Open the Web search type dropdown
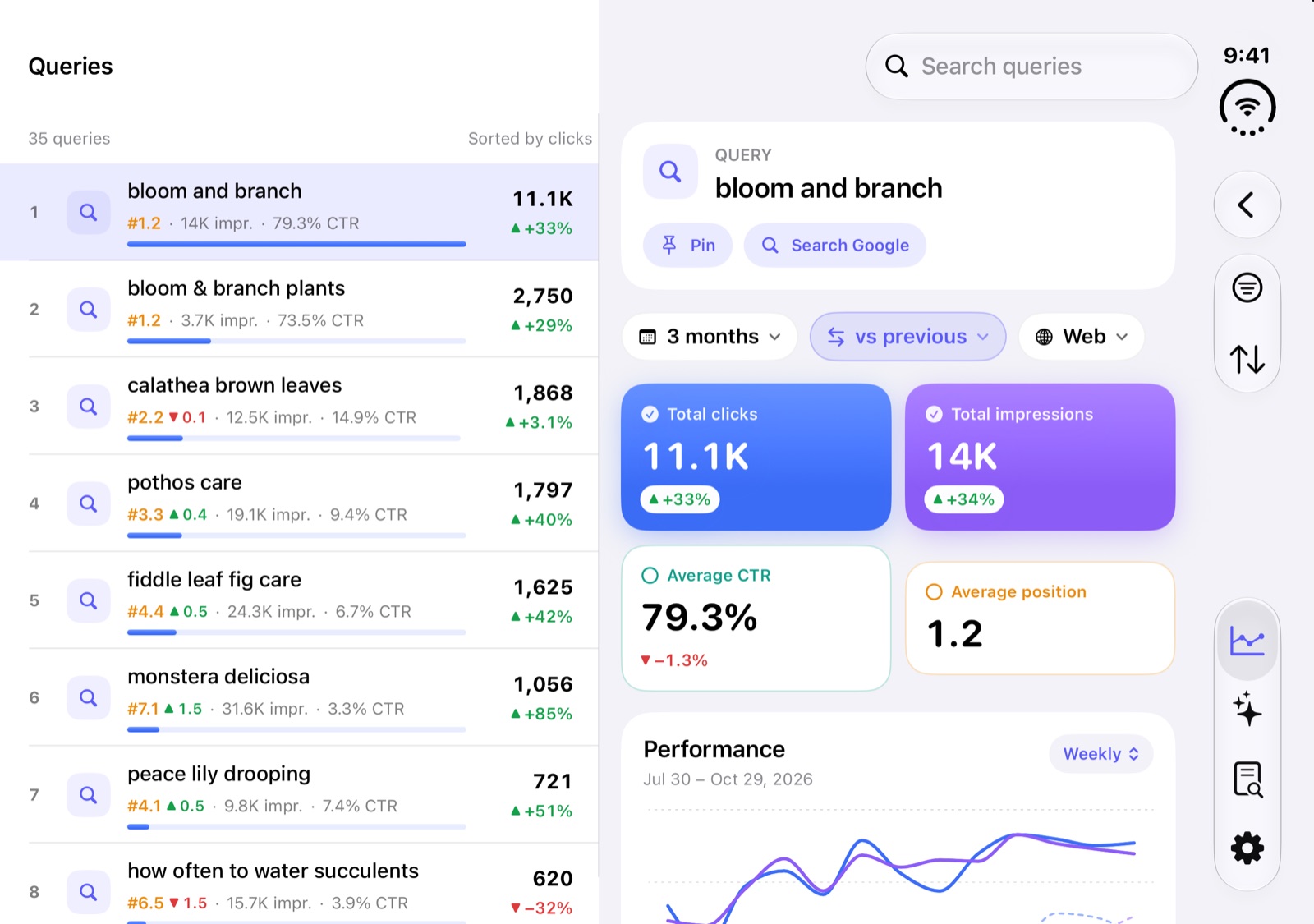Viewport: 1314px width, 924px height. (x=1082, y=337)
